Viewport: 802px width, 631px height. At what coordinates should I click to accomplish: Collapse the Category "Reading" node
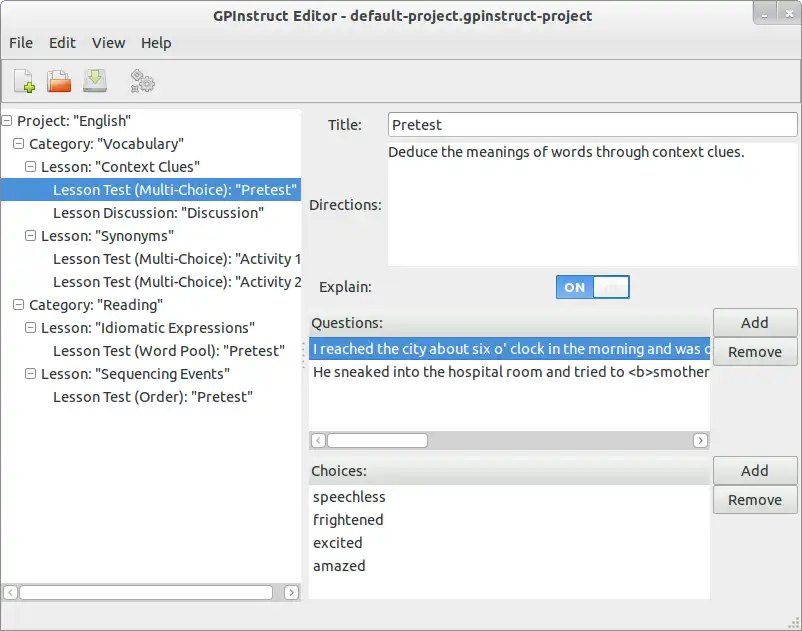pyautogui.click(x=18, y=305)
